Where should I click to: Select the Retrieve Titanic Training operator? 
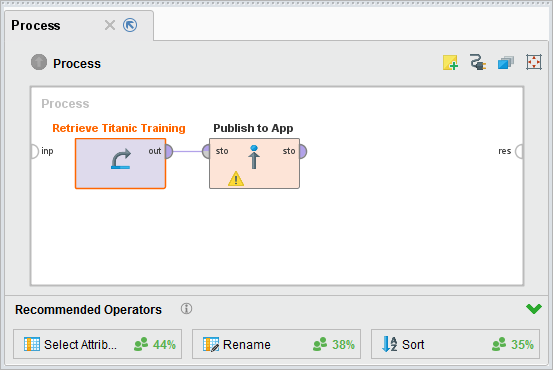tap(120, 164)
